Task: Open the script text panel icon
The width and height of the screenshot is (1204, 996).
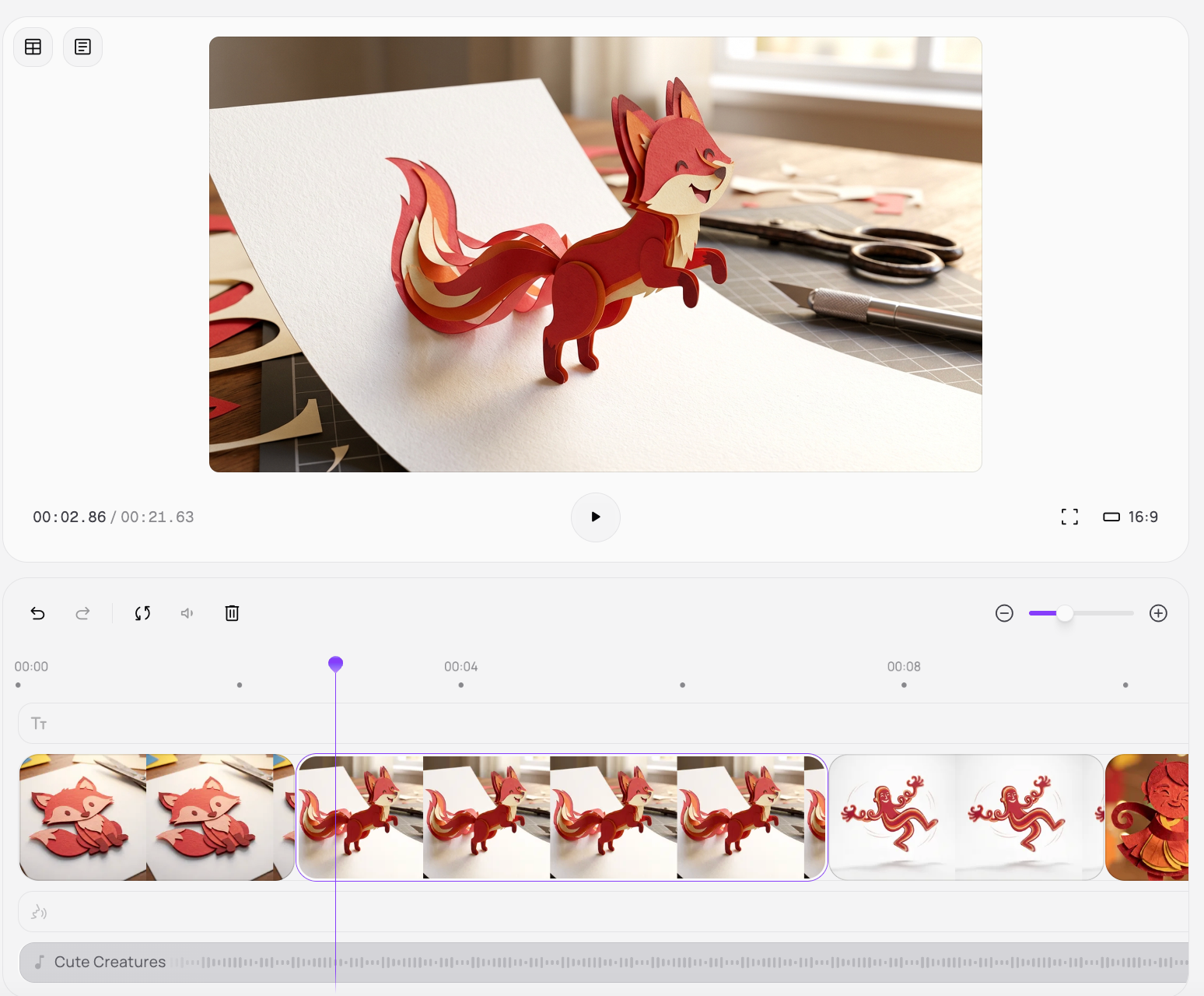Action: pos(82,47)
